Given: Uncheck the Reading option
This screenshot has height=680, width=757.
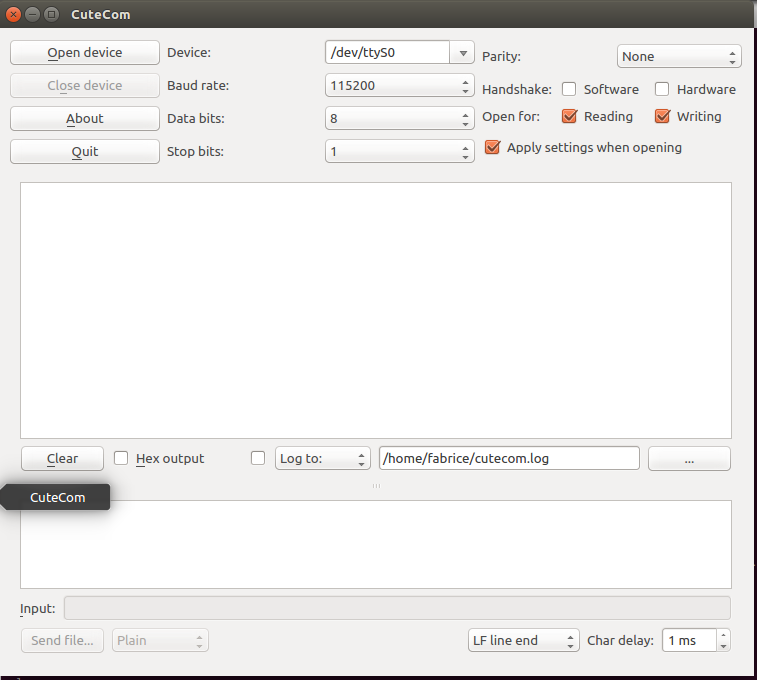Looking at the screenshot, I should pos(570,116).
